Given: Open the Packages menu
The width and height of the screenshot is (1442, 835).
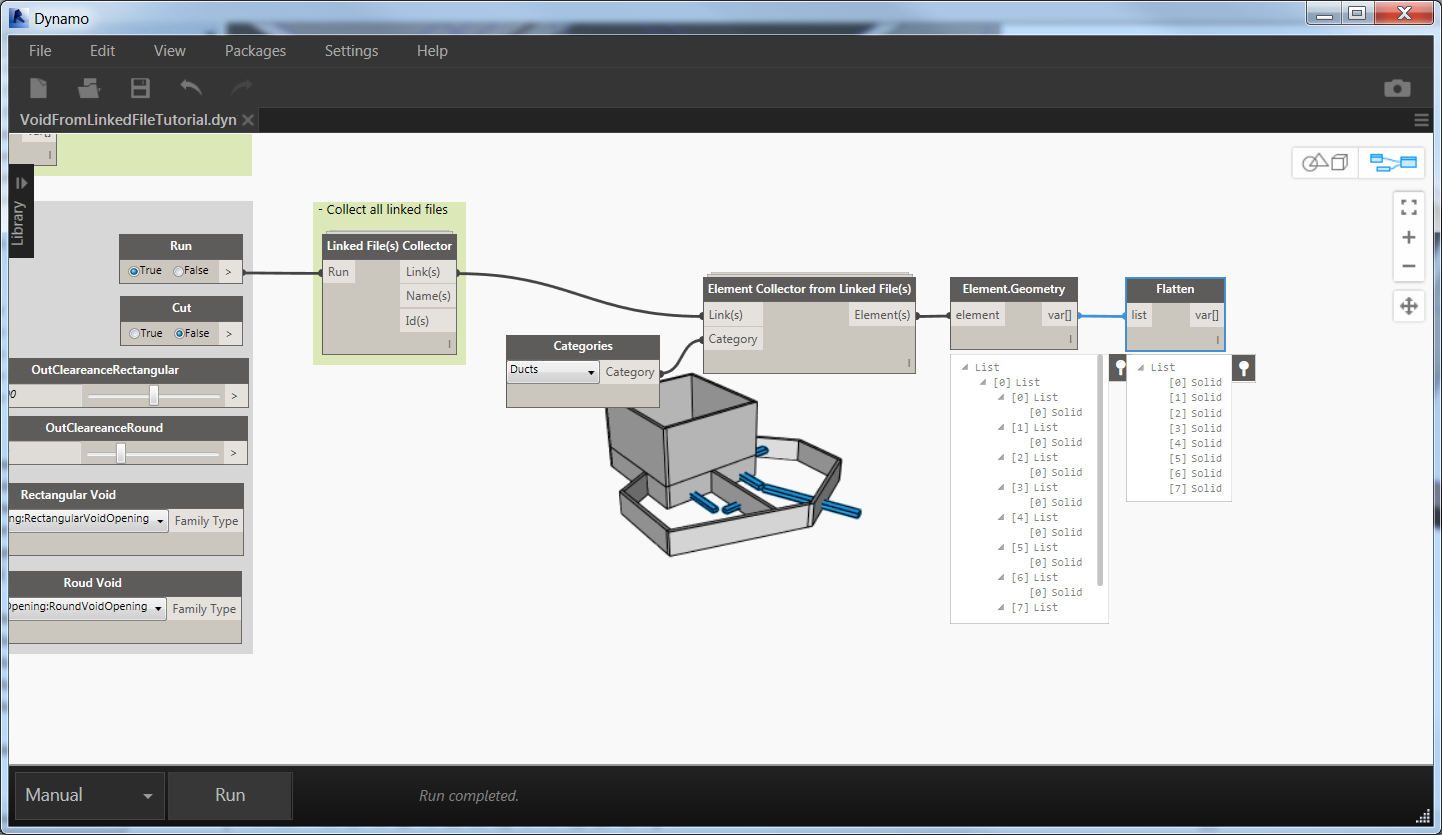Looking at the screenshot, I should 255,51.
